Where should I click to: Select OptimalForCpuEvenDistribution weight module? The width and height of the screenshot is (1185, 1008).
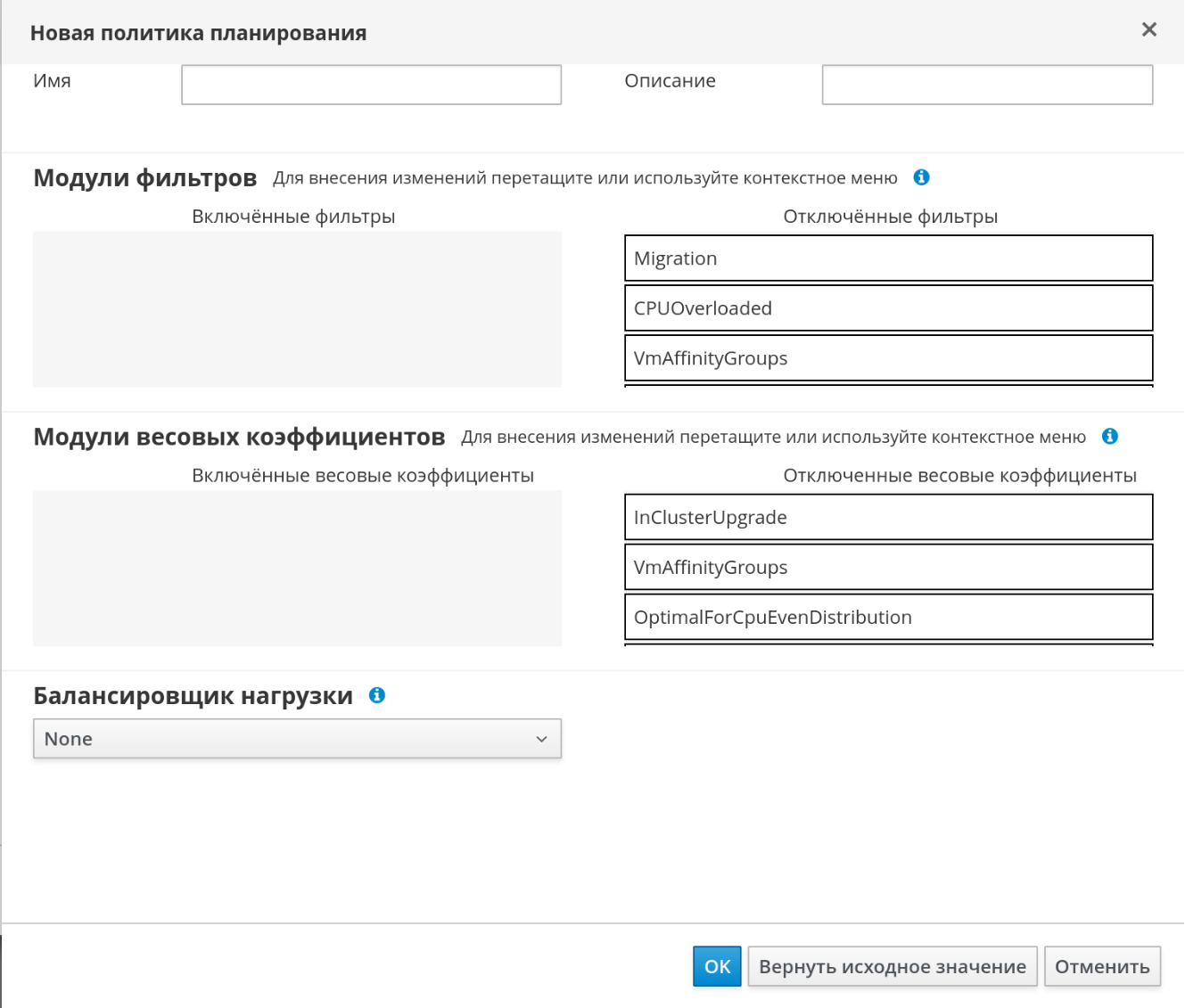[x=888, y=618]
